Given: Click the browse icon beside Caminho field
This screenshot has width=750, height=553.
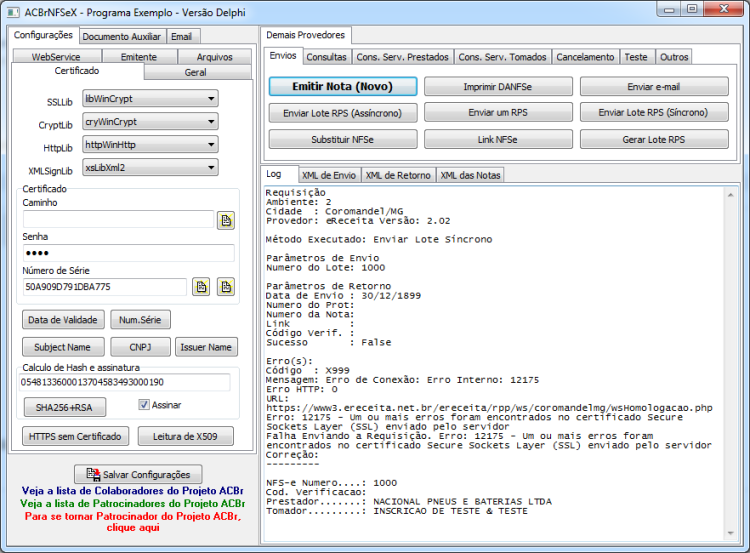Looking at the screenshot, I should tap(226, 221).
